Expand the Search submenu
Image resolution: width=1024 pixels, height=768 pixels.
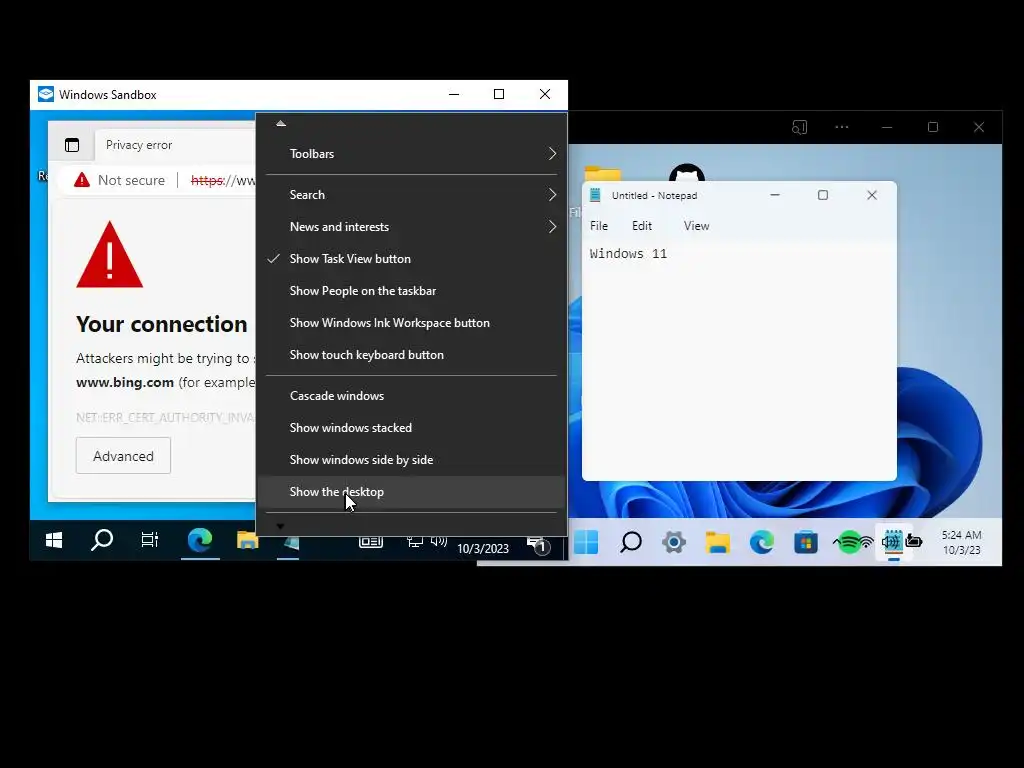tap(411, 195)
